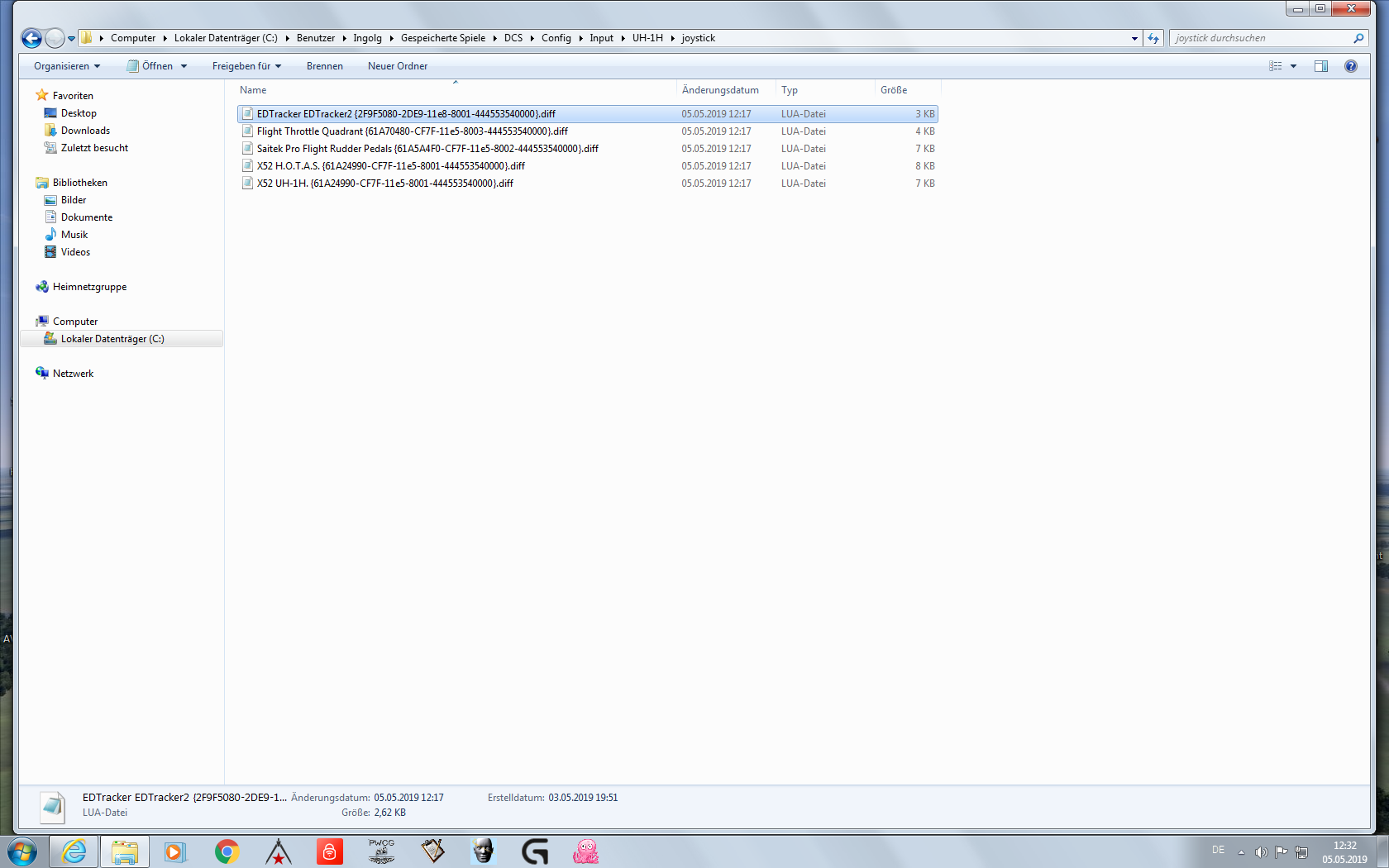Click the change view icon

click(1276, 66)
